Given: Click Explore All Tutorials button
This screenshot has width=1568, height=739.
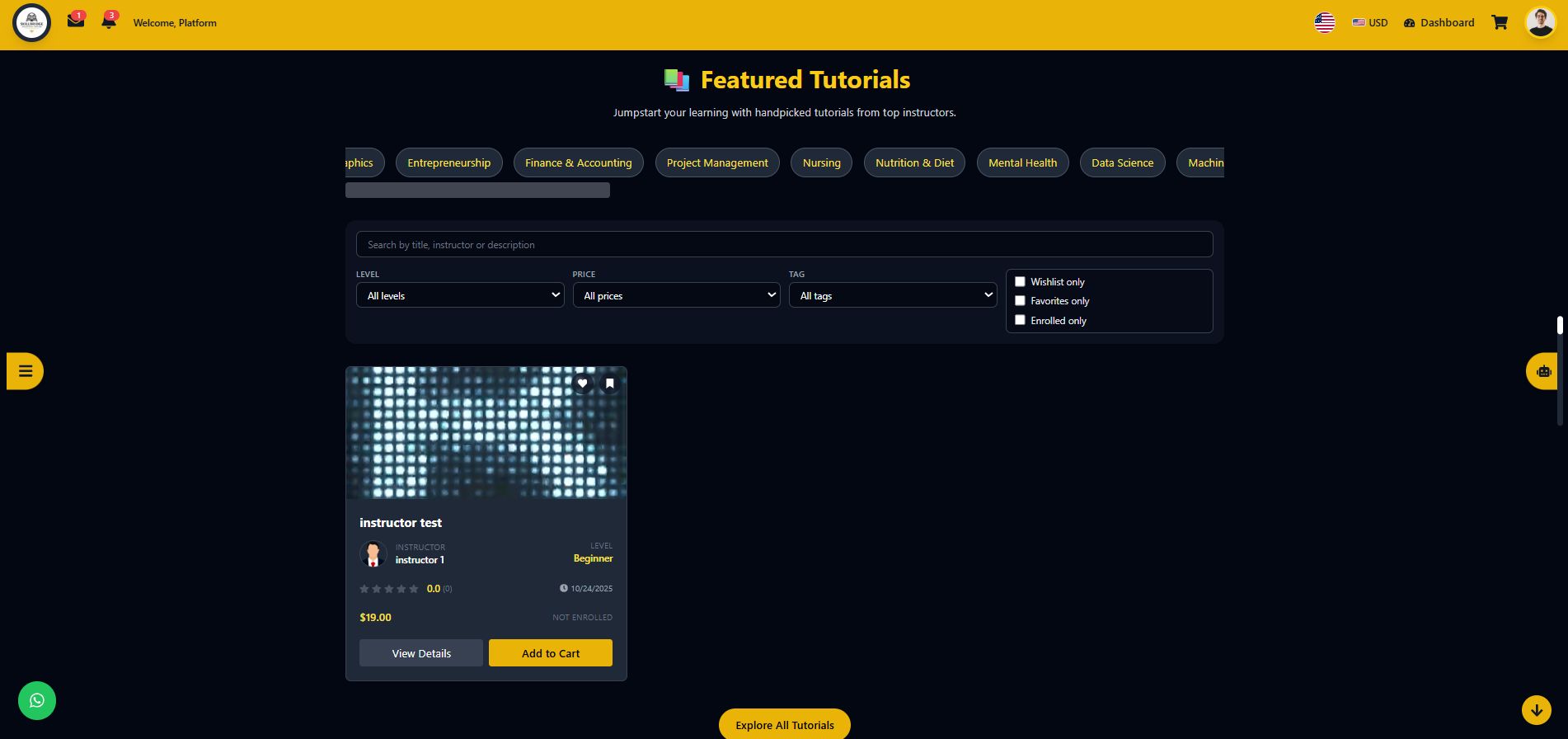Looking at the screenshot, I should (785, 724).
